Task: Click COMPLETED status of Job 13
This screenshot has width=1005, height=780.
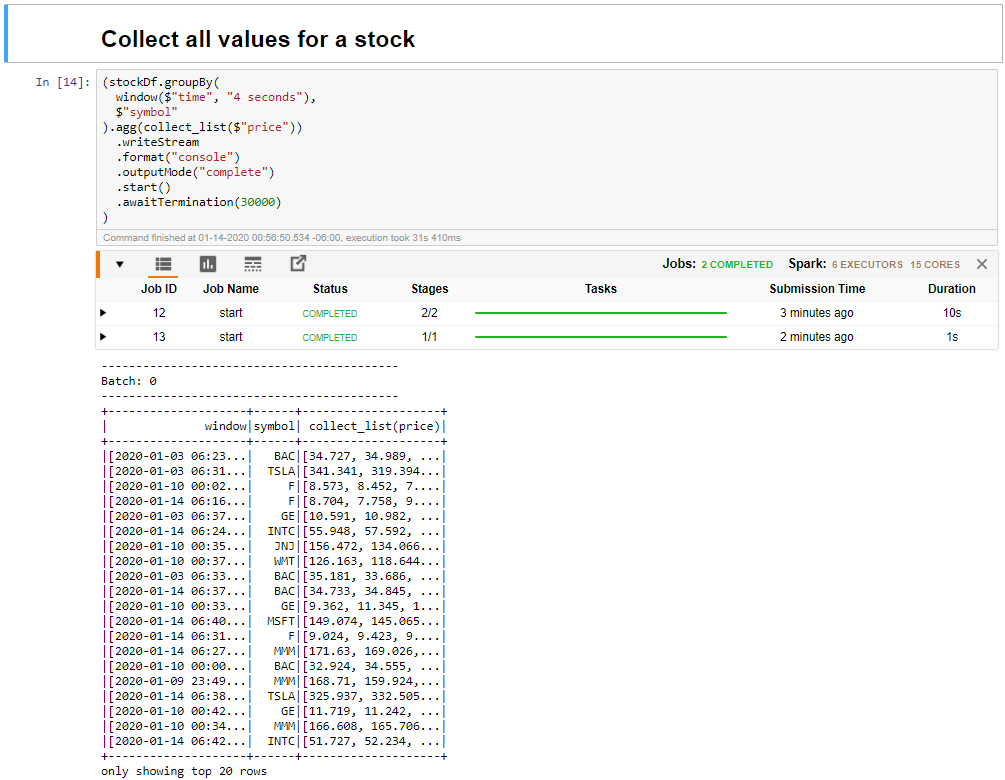Action: 330,337
